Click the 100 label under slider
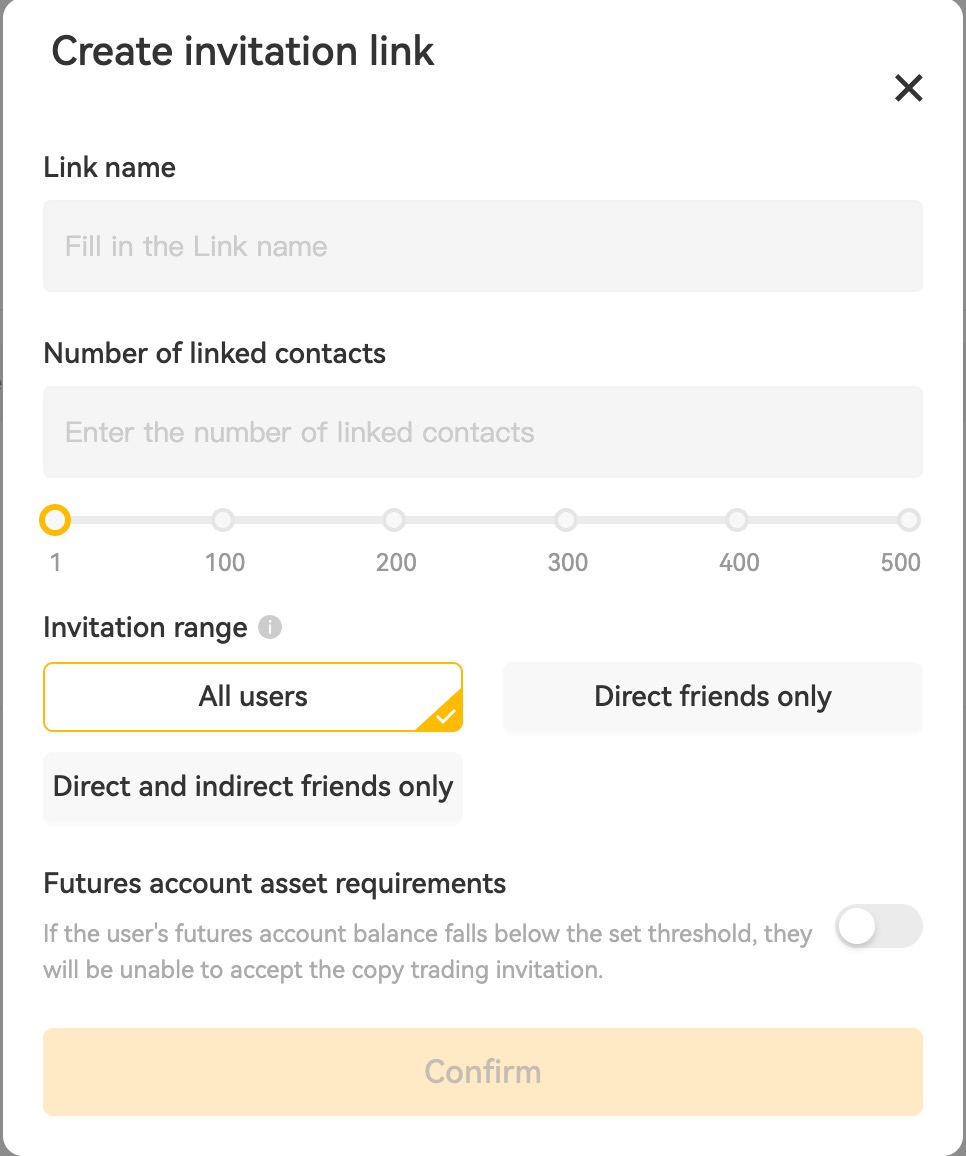This screenshot has width=966, height=1156. tap(225, 562)
